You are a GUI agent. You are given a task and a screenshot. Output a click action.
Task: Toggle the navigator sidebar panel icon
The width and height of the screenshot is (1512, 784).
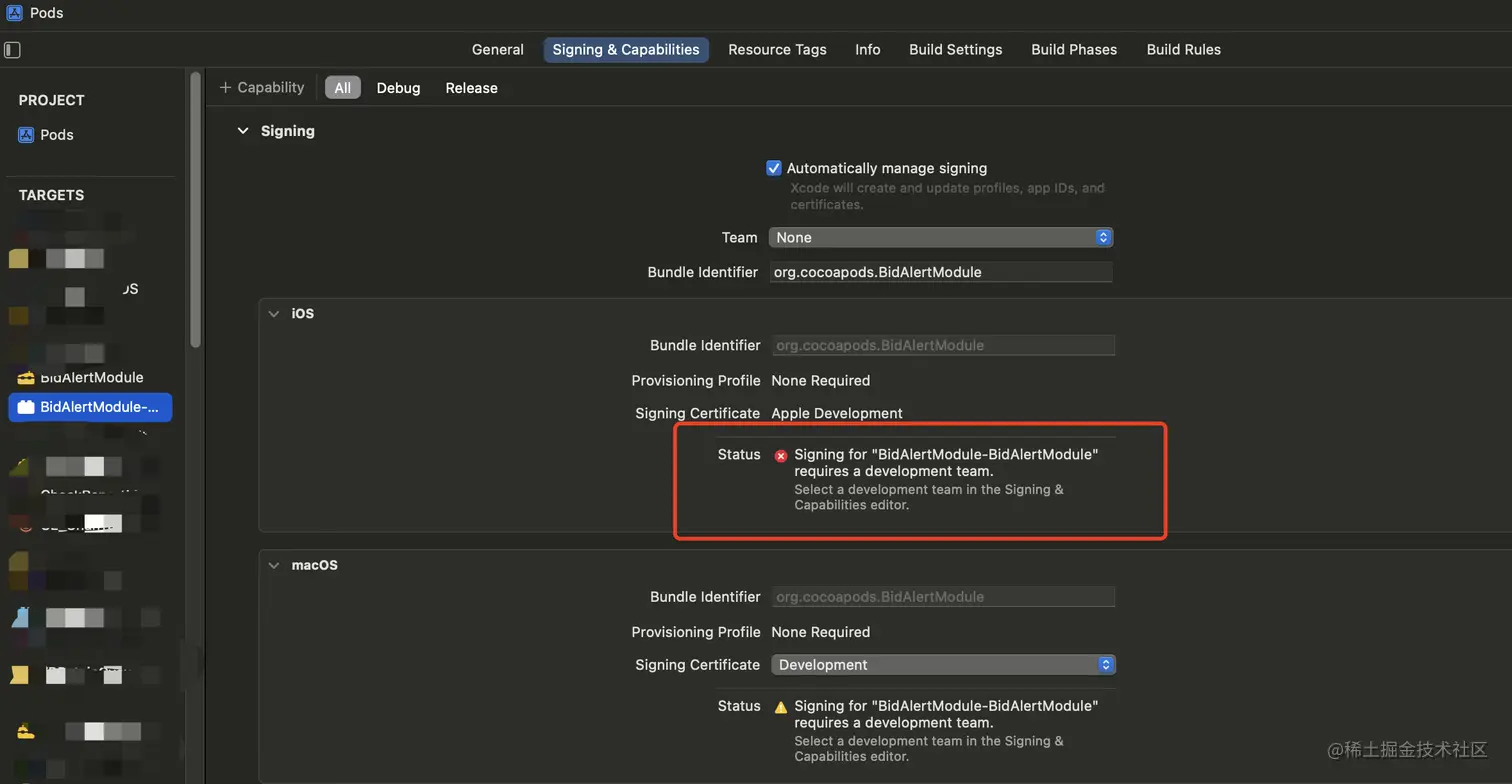(x=12, y=49)
